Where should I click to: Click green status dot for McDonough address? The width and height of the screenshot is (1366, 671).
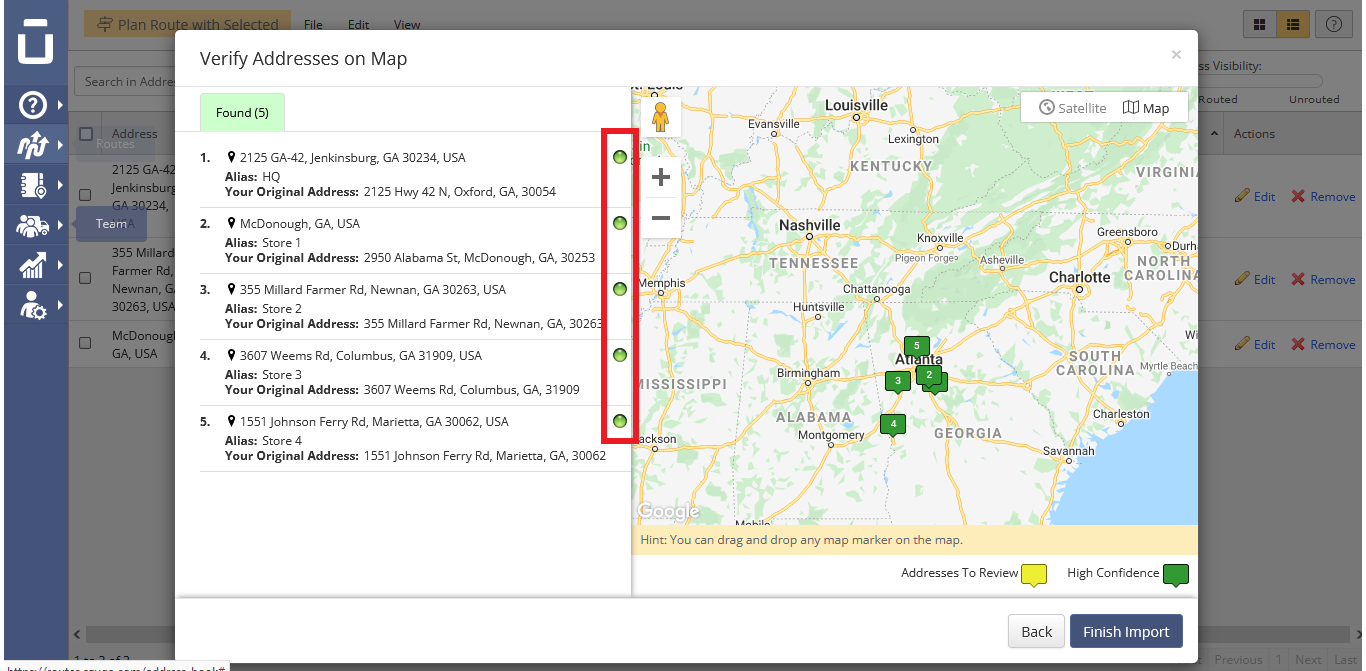(x=620, y=223)
